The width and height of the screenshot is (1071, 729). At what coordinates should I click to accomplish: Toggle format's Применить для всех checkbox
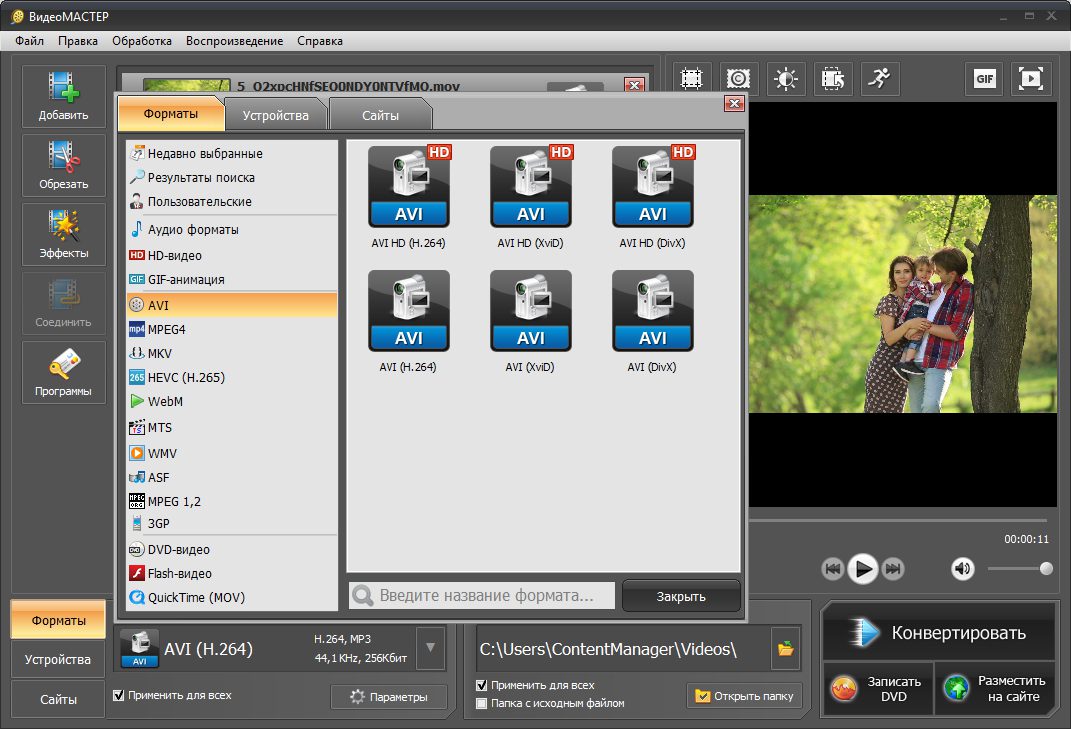click(119, 695)
